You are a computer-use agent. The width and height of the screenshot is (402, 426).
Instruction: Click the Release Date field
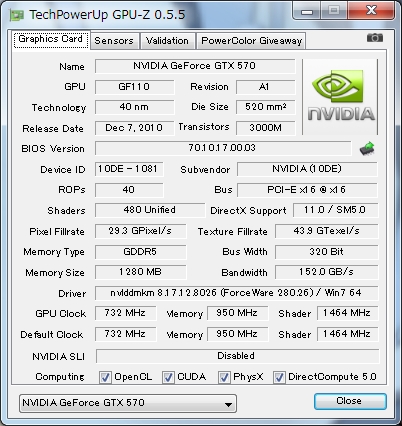[134, 128]
